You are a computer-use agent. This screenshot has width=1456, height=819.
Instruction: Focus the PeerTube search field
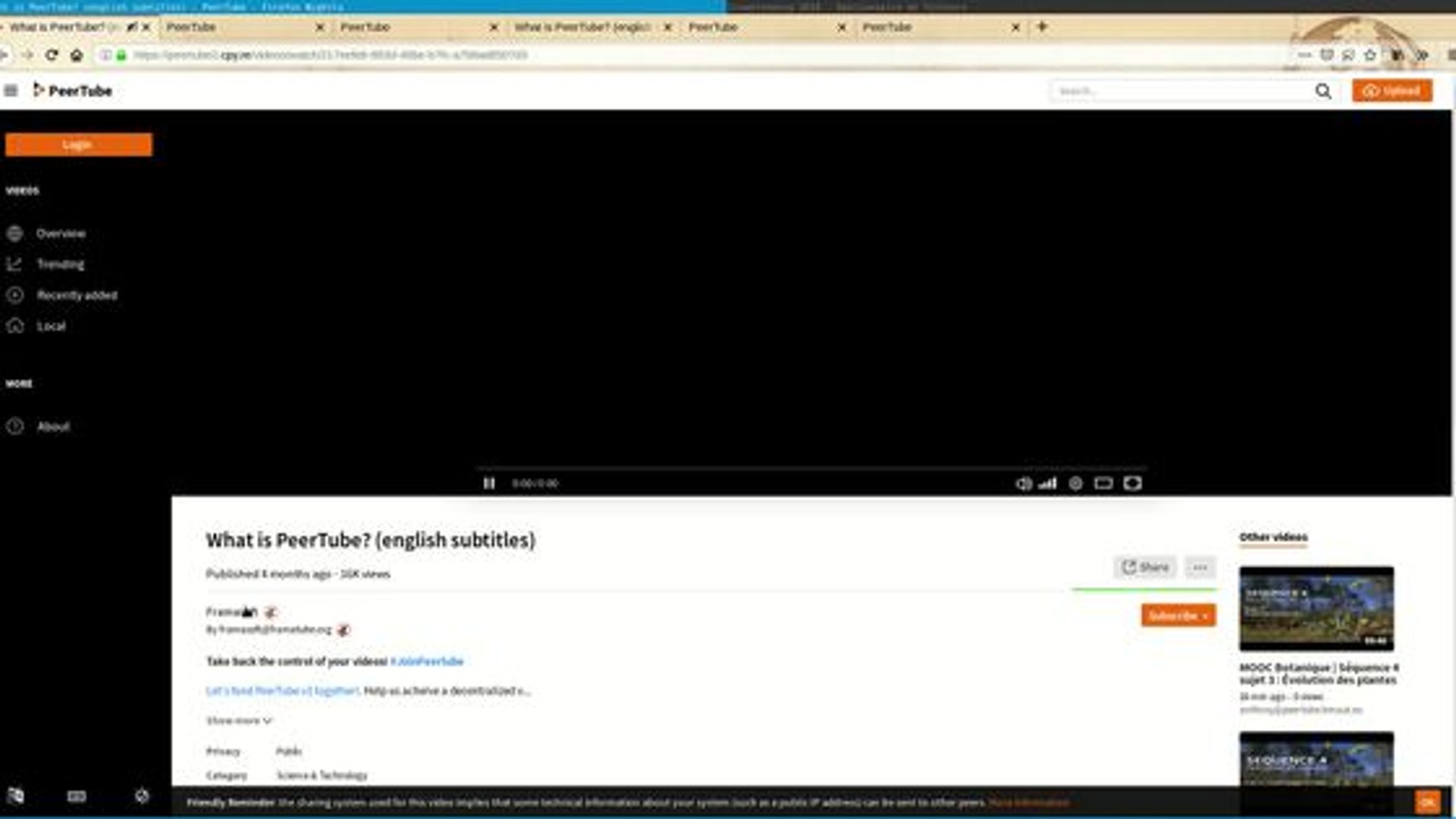[x=1183, y=91]
